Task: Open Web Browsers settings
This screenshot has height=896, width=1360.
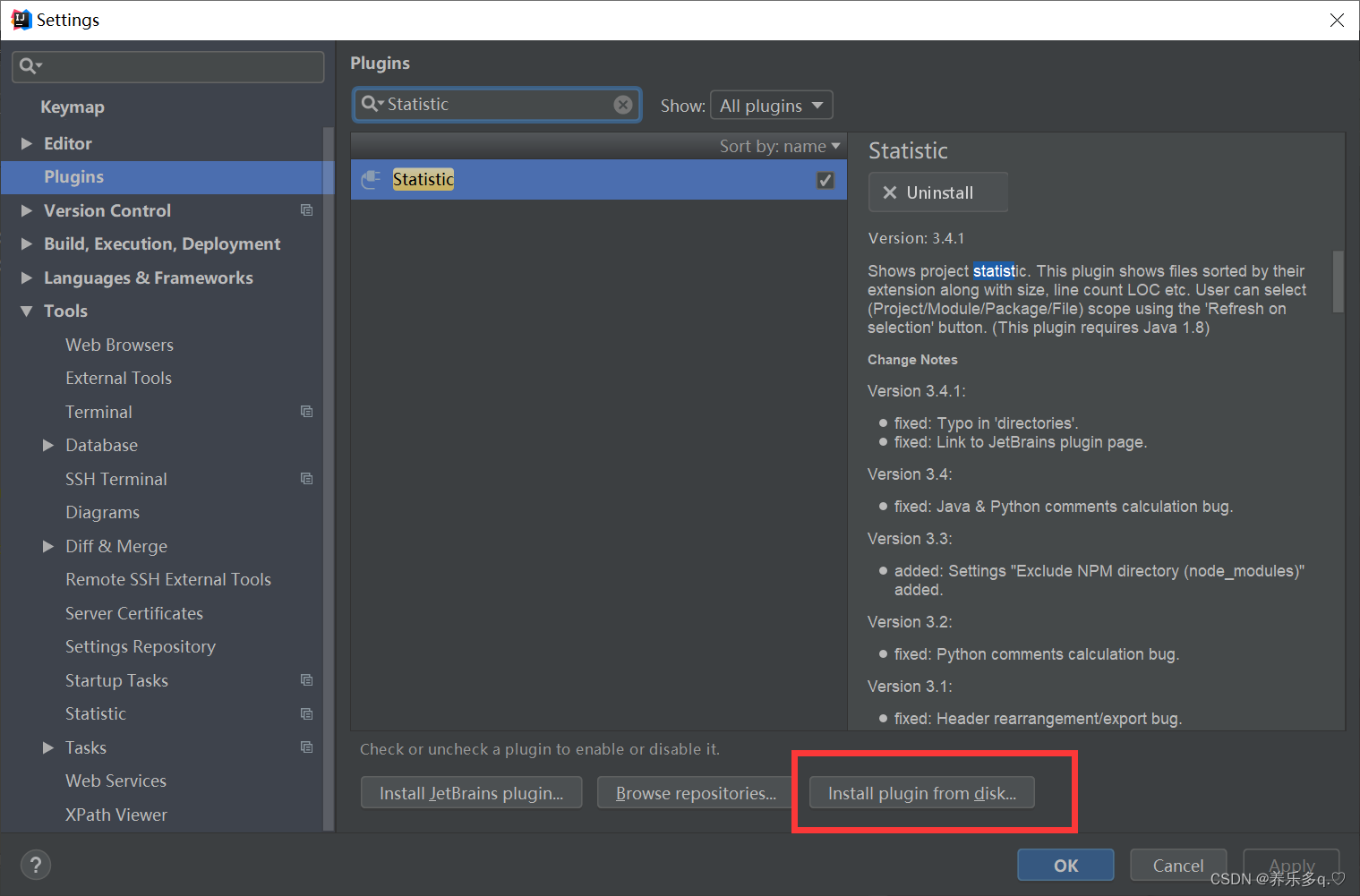Action: click(x=119, y=345)
